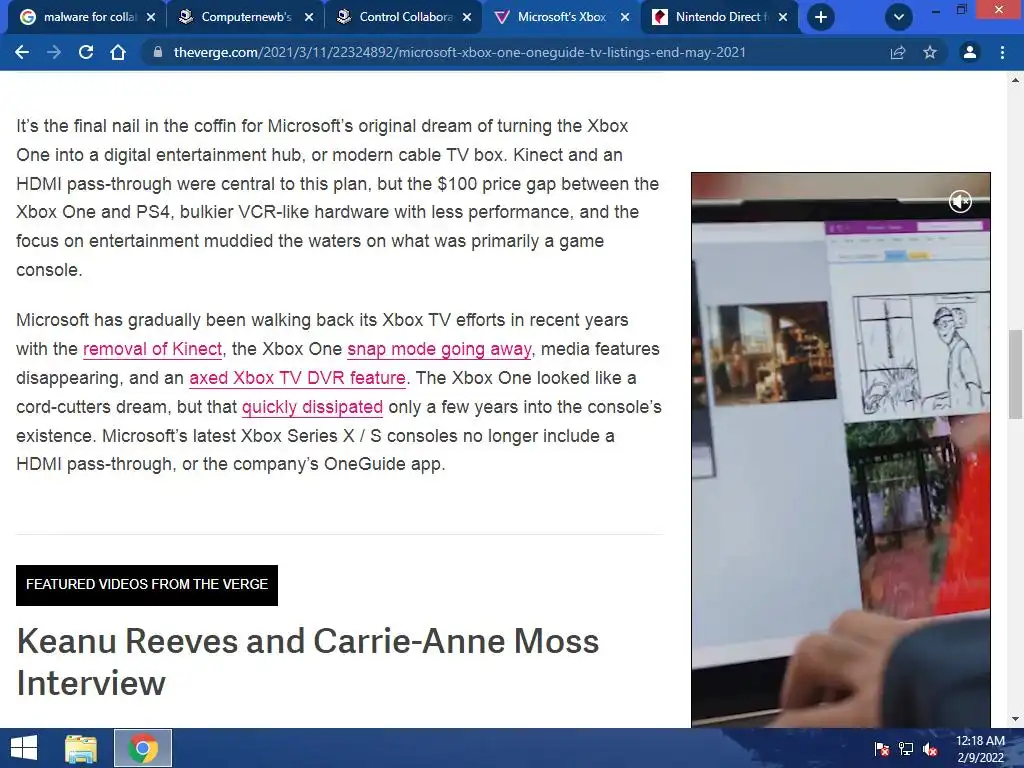Image resolution: width=1024 pixels, height=768 pixels.
Task: Open the taskbar clock and date
Action: tap(980, 749)
